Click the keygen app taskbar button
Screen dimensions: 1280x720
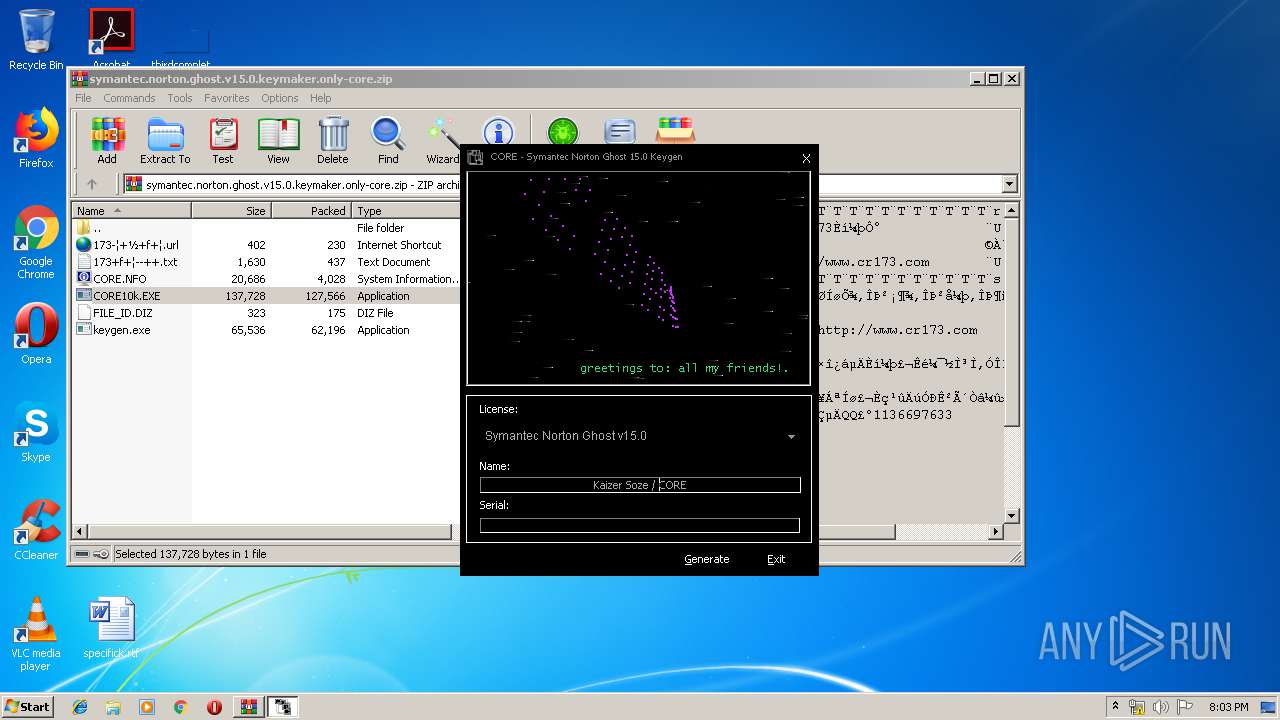pyautogui.click(x=283, y=707)
